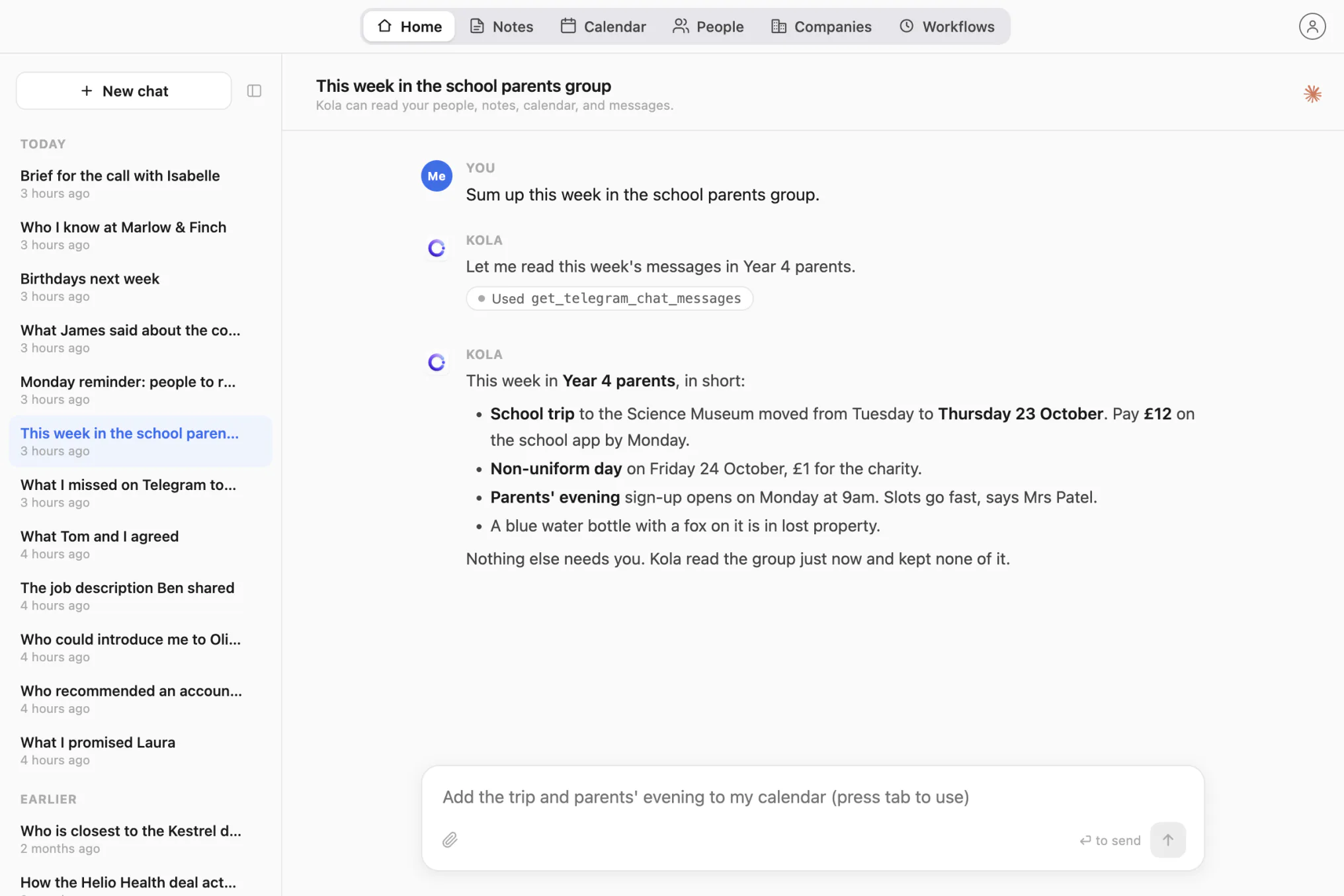Expand the 'Used get_telegram_chat_messages' chip

click(x=609, y=298)
